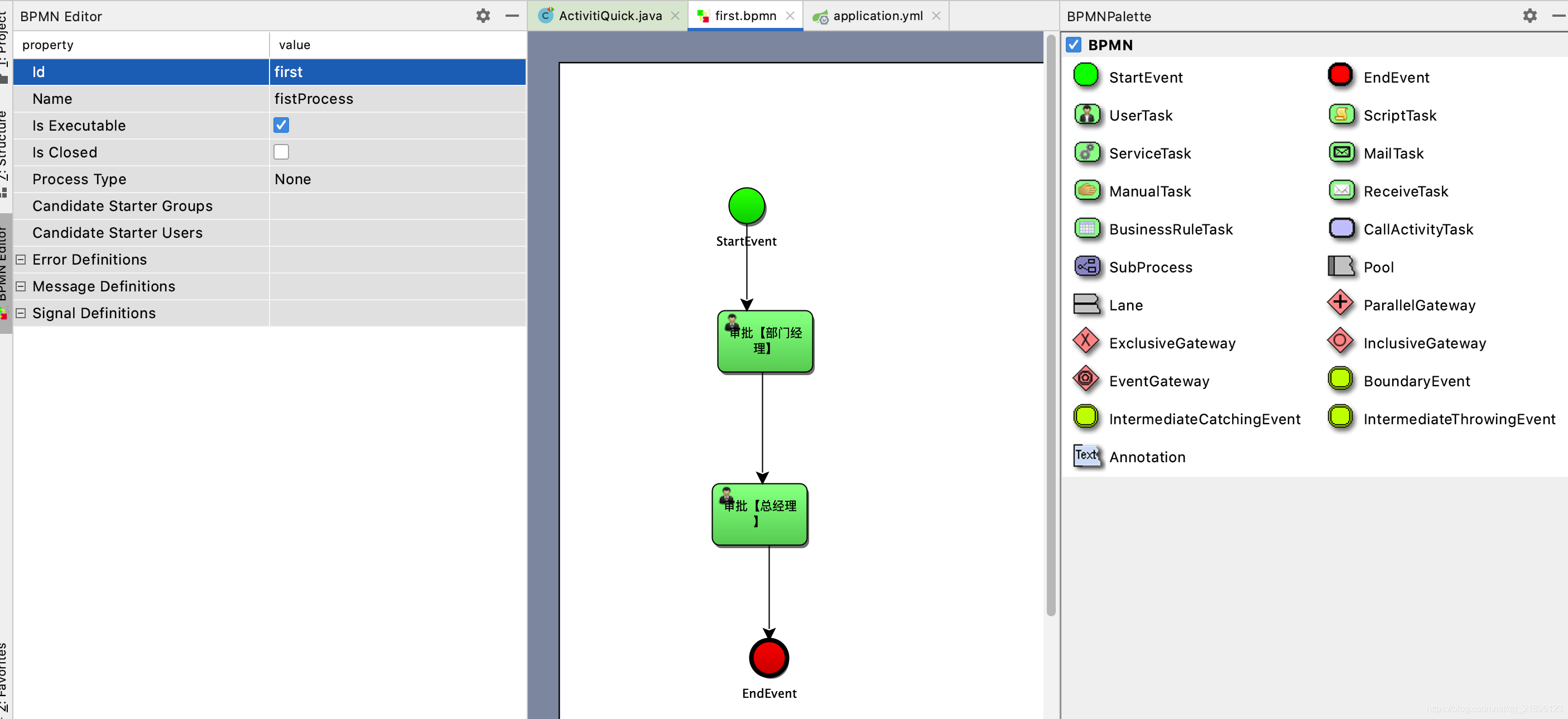Enable the Is Closed property
The height and width of the screenshot is (719, 1568).
tap(281, 152)
